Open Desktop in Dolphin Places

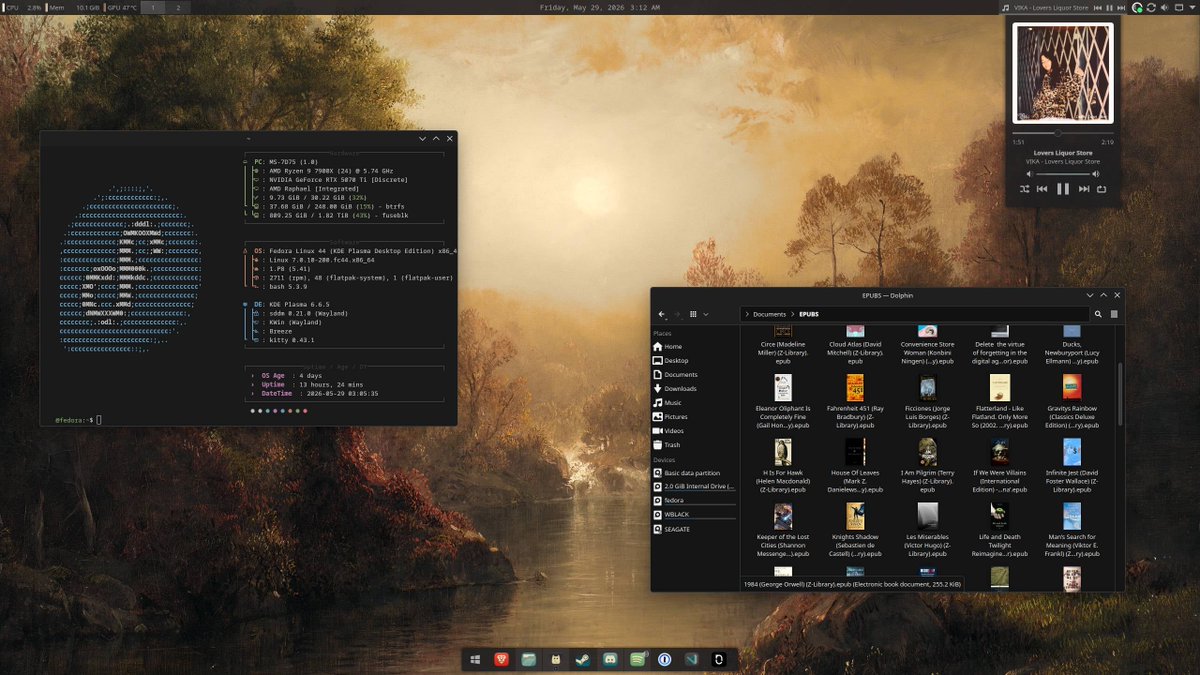[x=694, y=361]
